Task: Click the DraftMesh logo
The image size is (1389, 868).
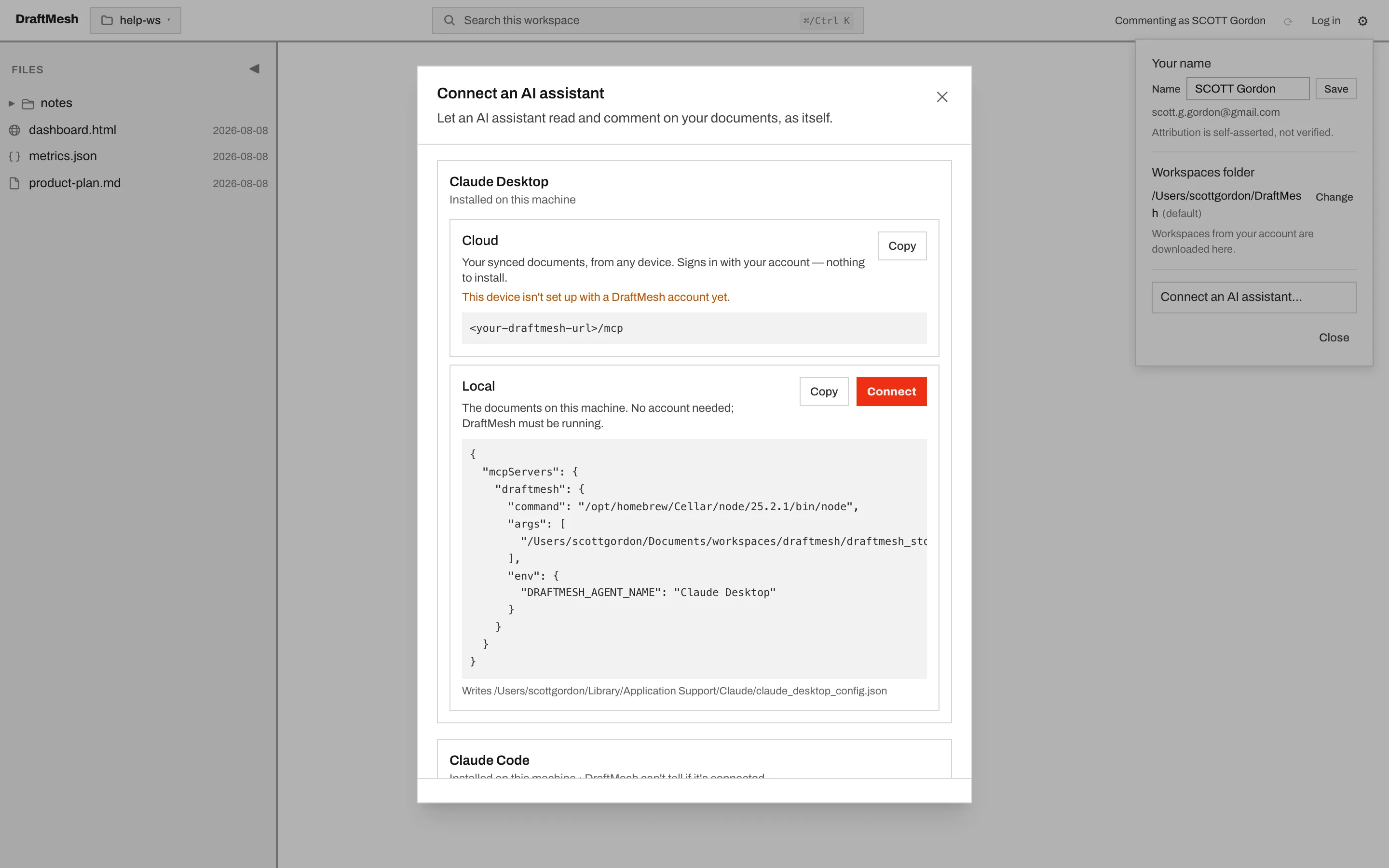Action: [47, 19]
